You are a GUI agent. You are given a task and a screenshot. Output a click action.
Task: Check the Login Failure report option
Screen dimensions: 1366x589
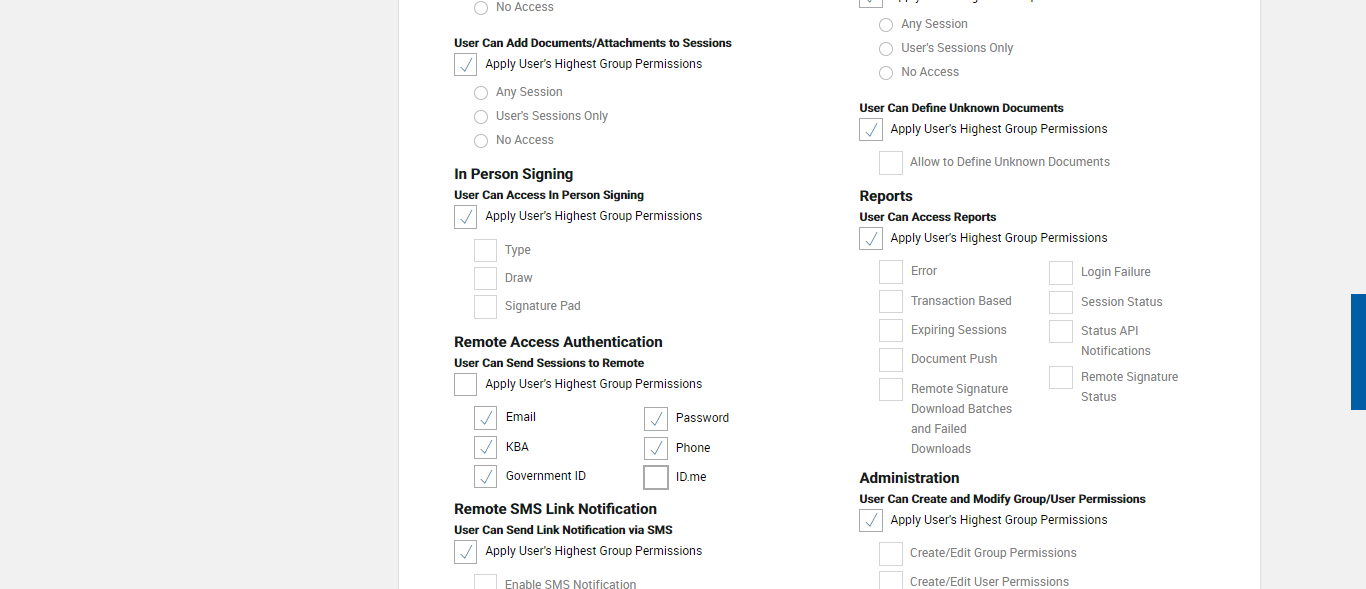coord(1061,273)
